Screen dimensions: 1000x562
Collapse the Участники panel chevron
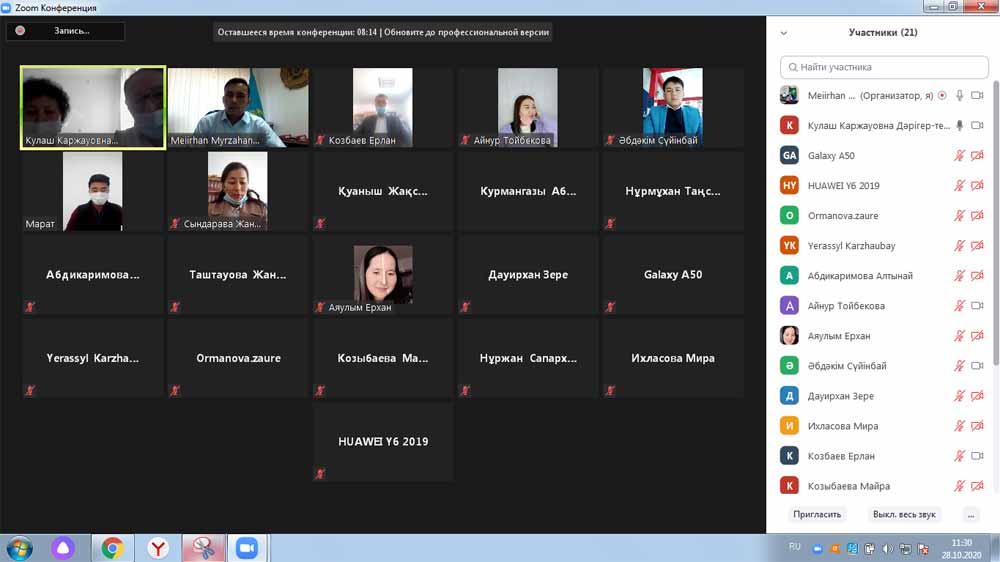pyautogui.click(x=784, y=33)
